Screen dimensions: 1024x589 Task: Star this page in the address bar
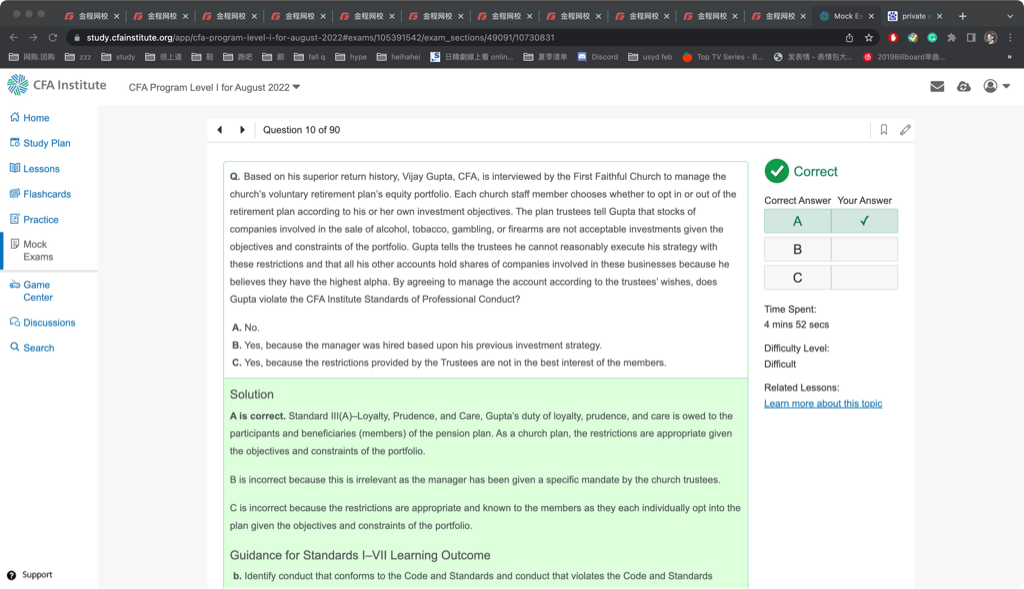tap(869, 38)
